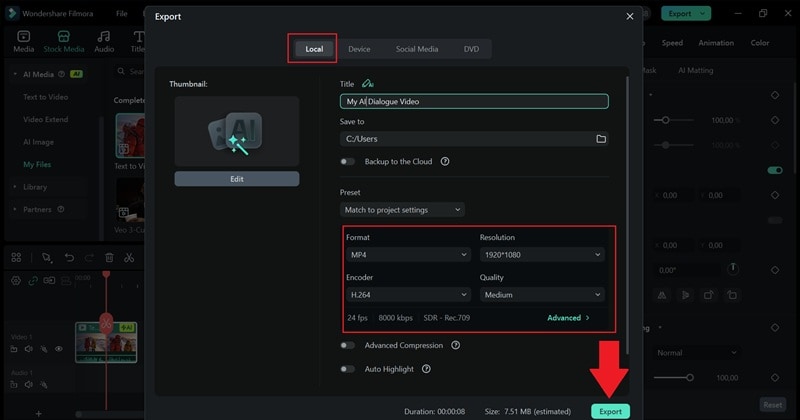Lock the Video 1 track
800x420 pixels.
click(x=14, y=349)
